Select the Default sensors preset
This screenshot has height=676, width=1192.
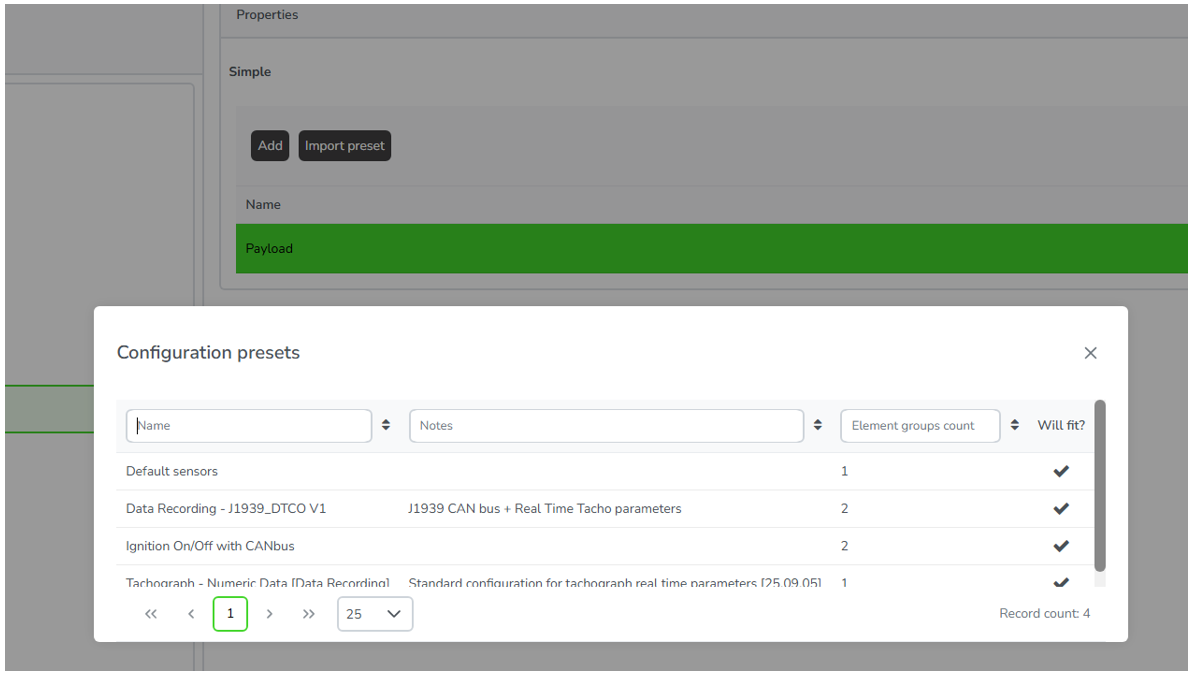(172, 471)
